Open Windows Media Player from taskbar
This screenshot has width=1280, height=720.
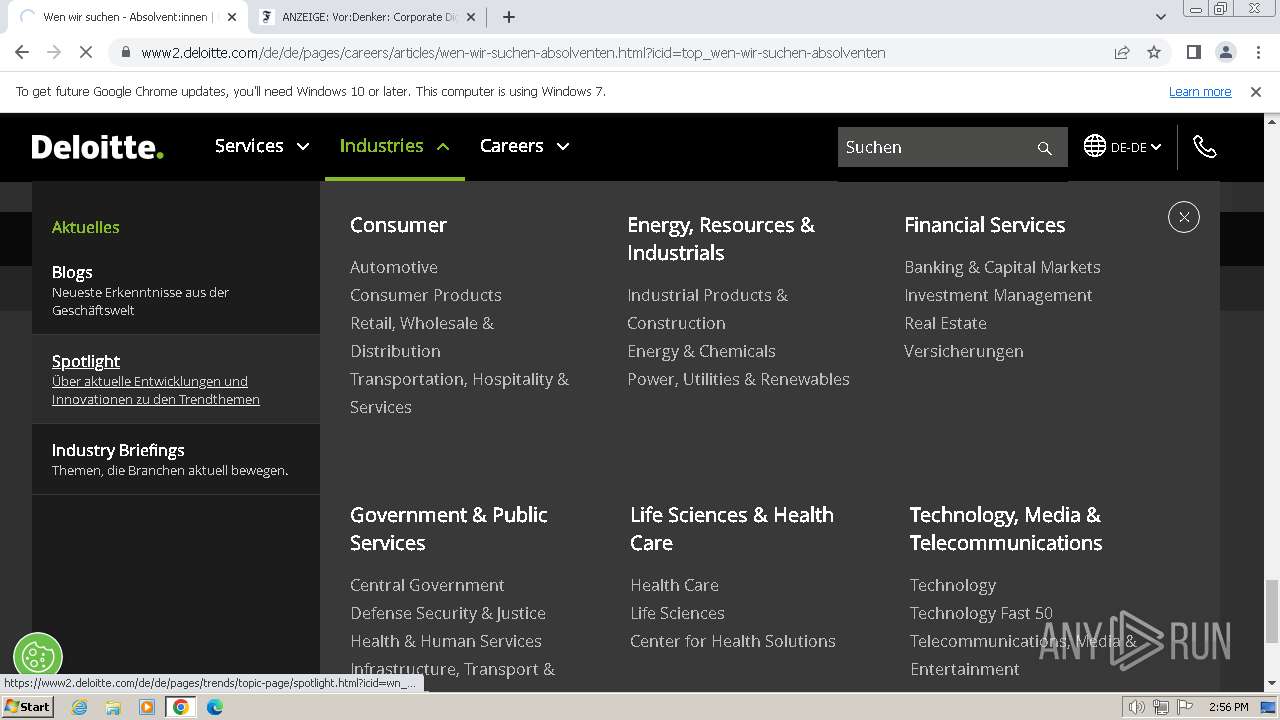(x=147, y=707)
